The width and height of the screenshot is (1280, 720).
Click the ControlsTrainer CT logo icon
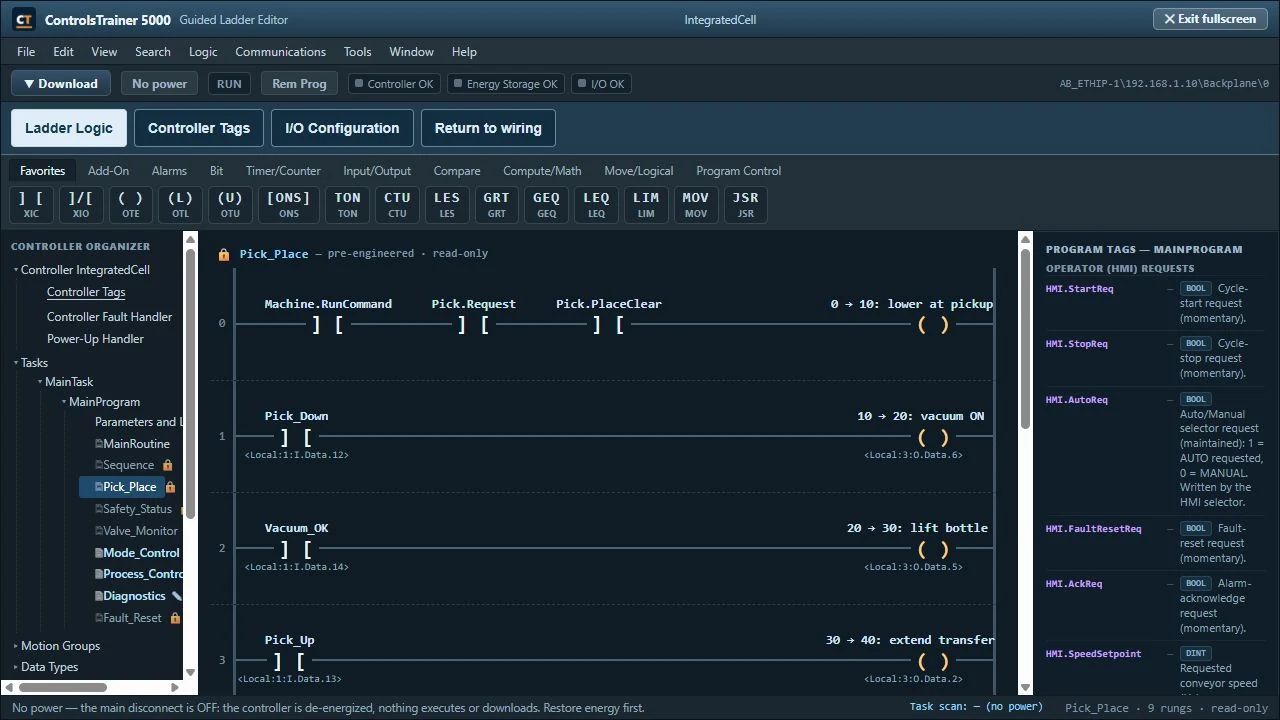click(x=25, y=19)
